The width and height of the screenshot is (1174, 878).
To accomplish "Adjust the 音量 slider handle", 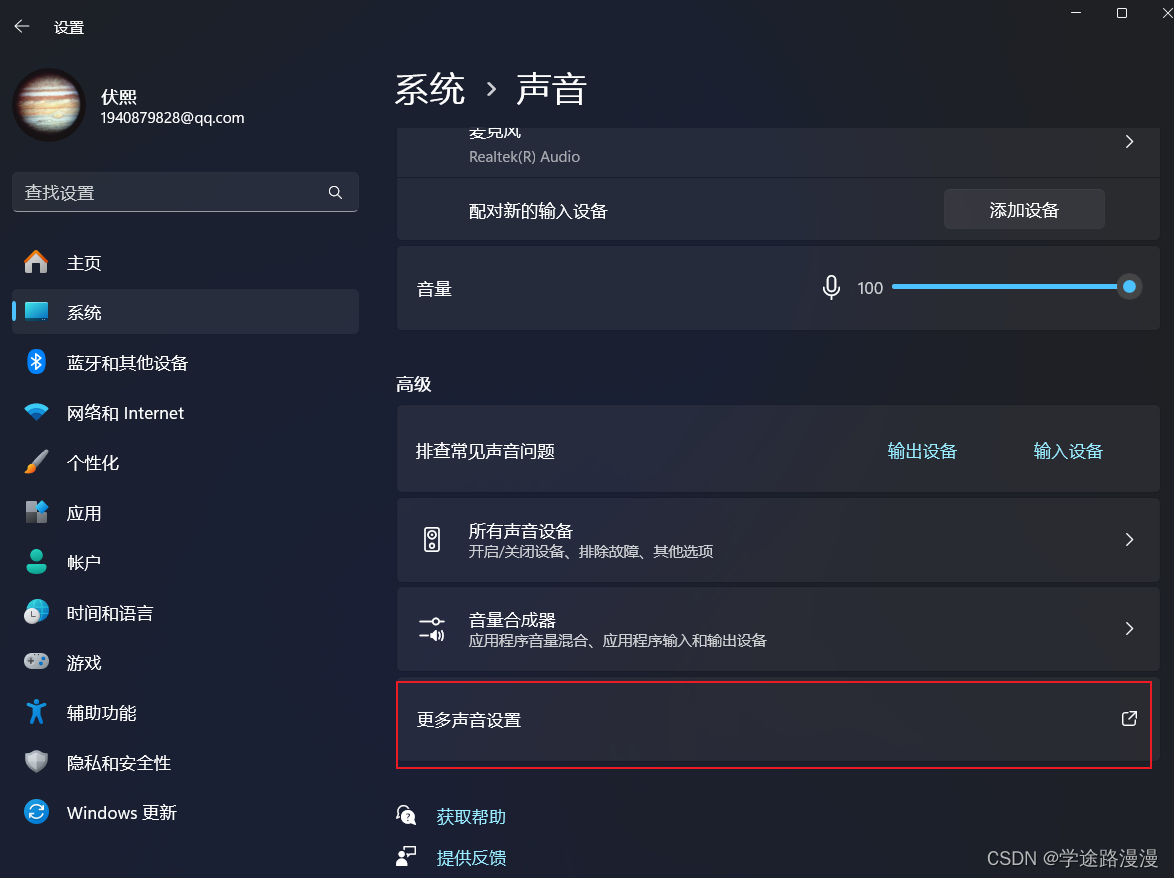I will [1129, 287].
